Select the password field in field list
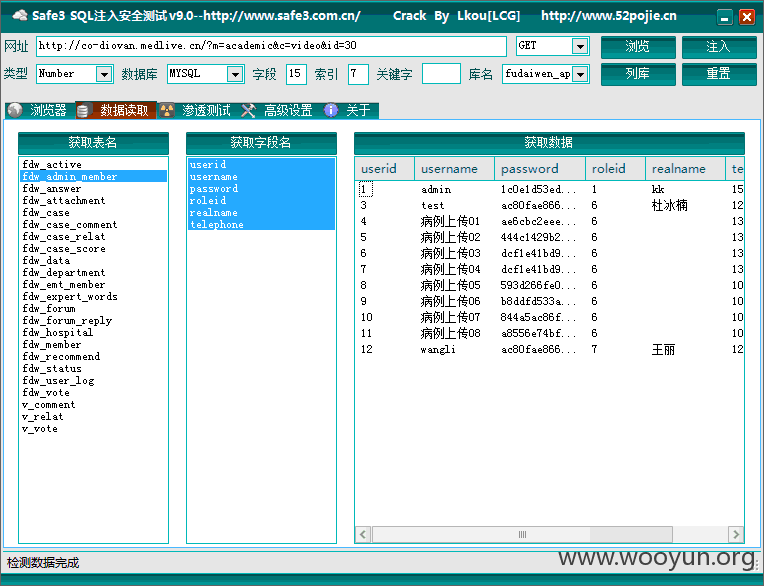The image size is (764, 586). click(x=261, y=189)
